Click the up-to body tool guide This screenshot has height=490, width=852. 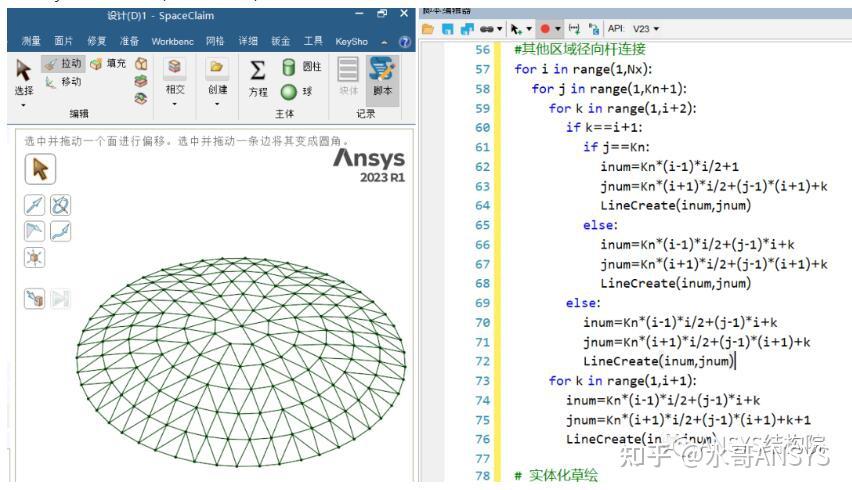point(35,298)
